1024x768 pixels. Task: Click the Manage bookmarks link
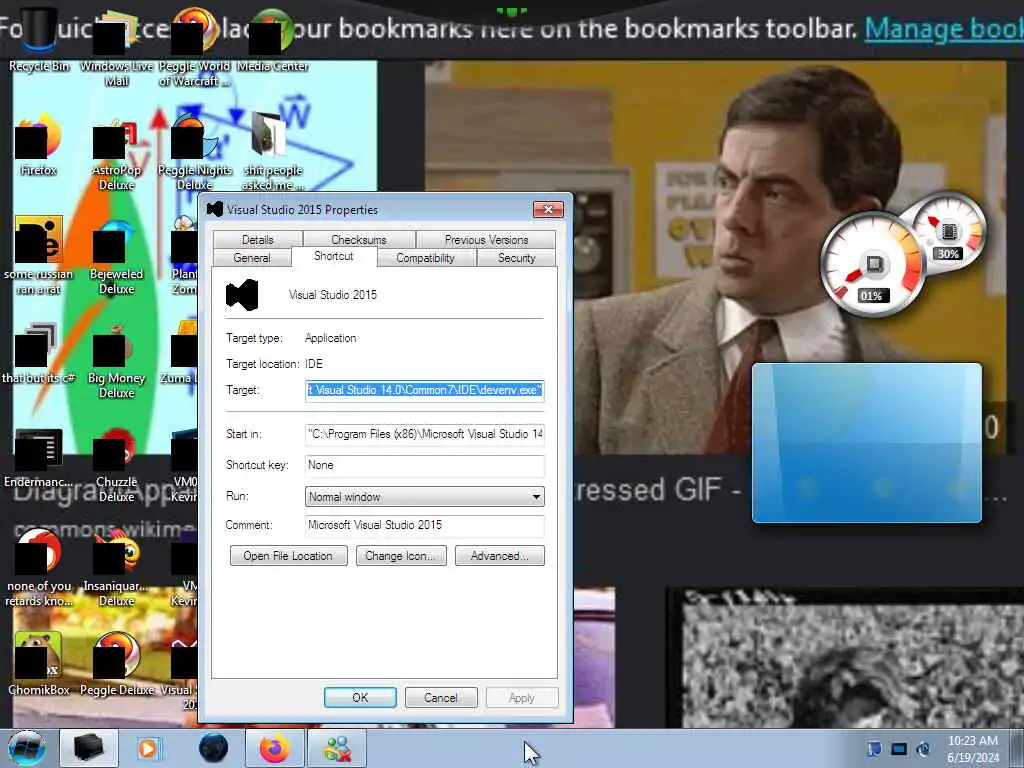pos(944,28)
